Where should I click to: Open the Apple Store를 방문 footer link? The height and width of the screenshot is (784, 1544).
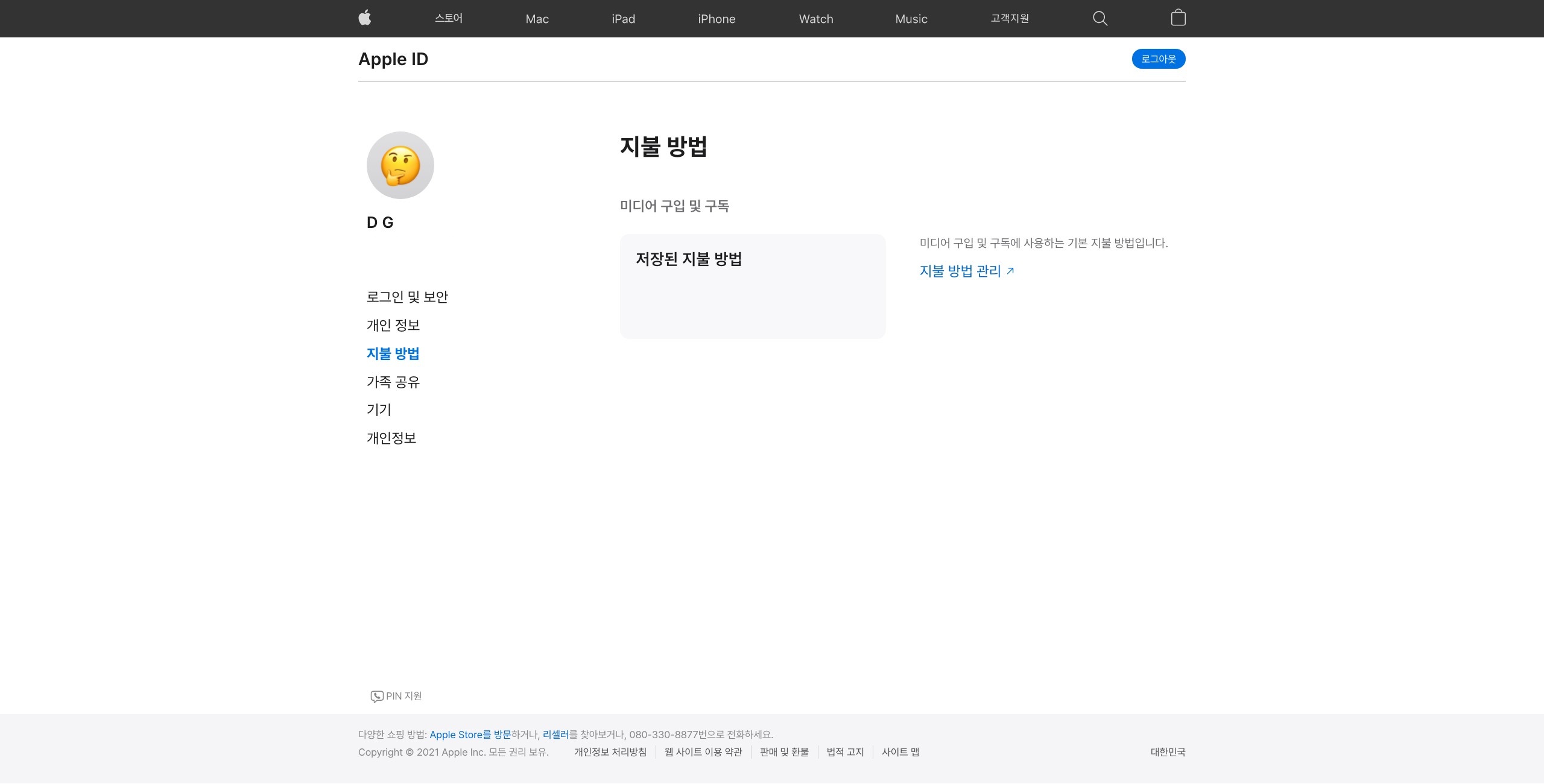click(470, 735)
